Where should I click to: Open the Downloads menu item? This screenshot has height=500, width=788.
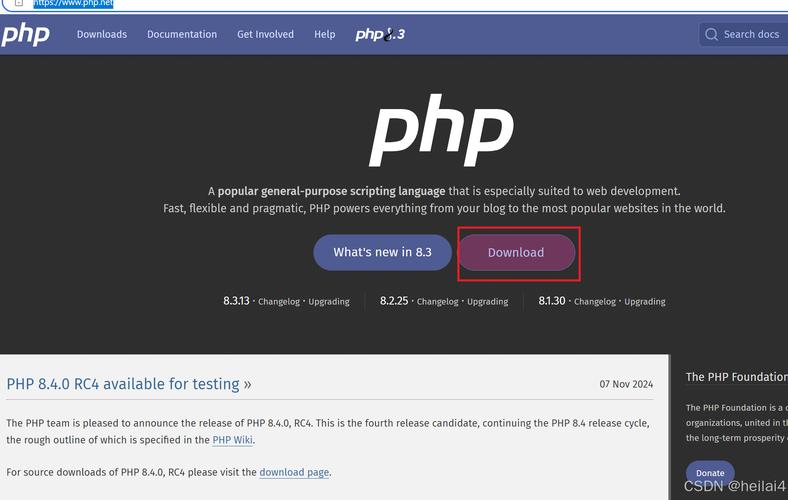(x=102, y=34)
